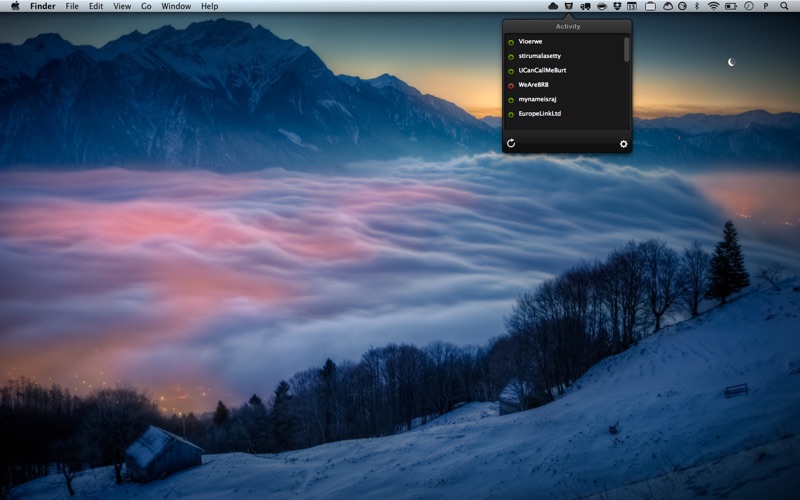Click the delivery truck menu bar icon
This screenshot has width=800, height=500.
coord(585,6)
